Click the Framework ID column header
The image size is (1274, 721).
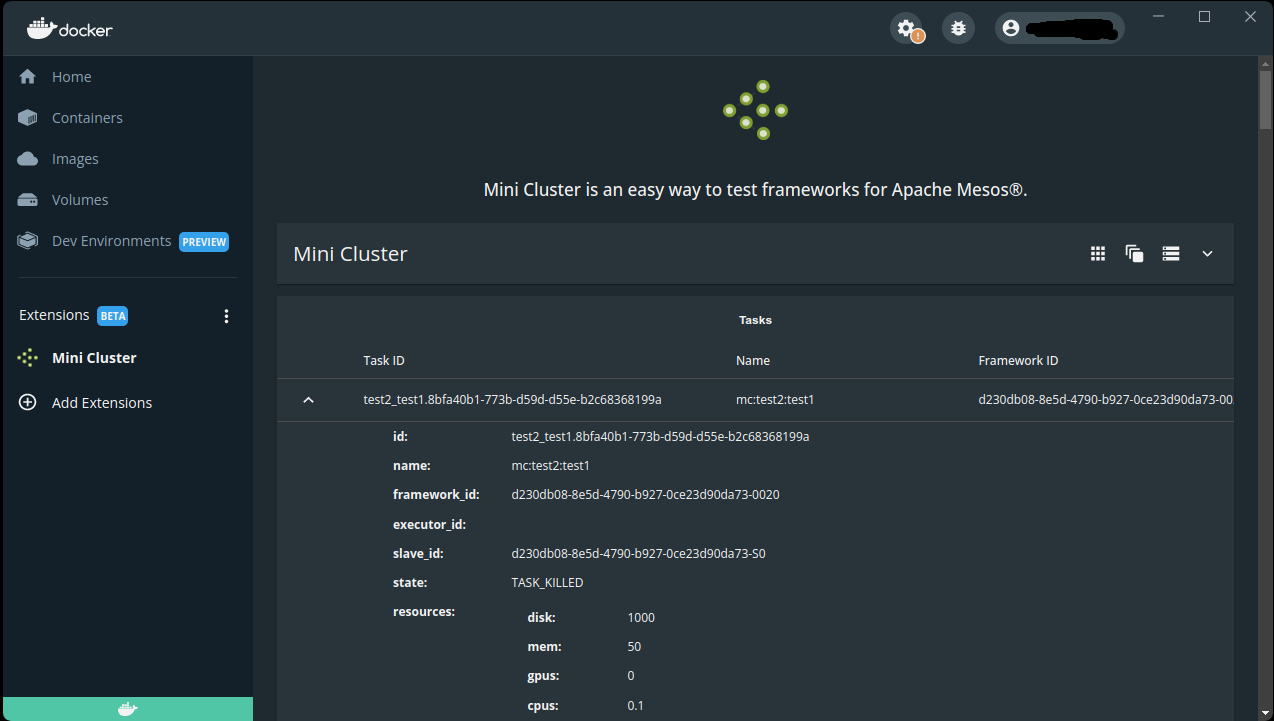tap(1018, 361)
